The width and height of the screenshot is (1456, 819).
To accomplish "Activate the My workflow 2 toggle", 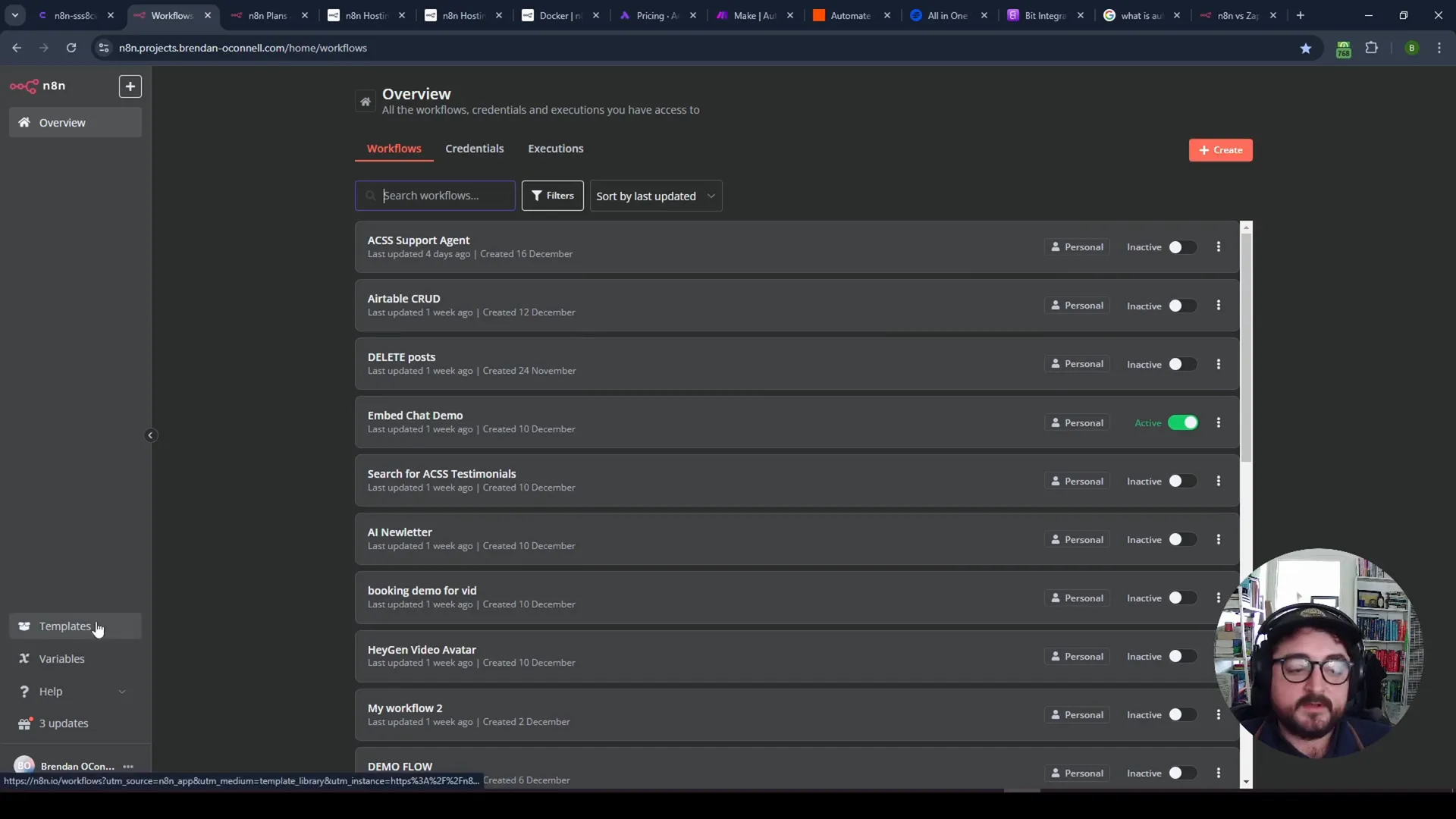I will coord(1182,714).
